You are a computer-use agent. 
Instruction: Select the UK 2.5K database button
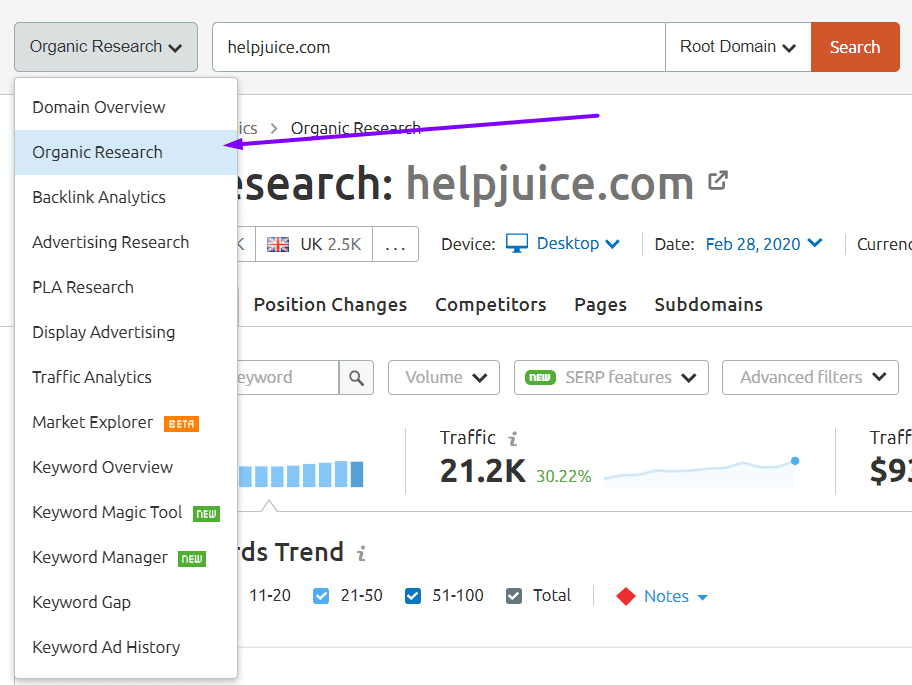coord(314,244)
